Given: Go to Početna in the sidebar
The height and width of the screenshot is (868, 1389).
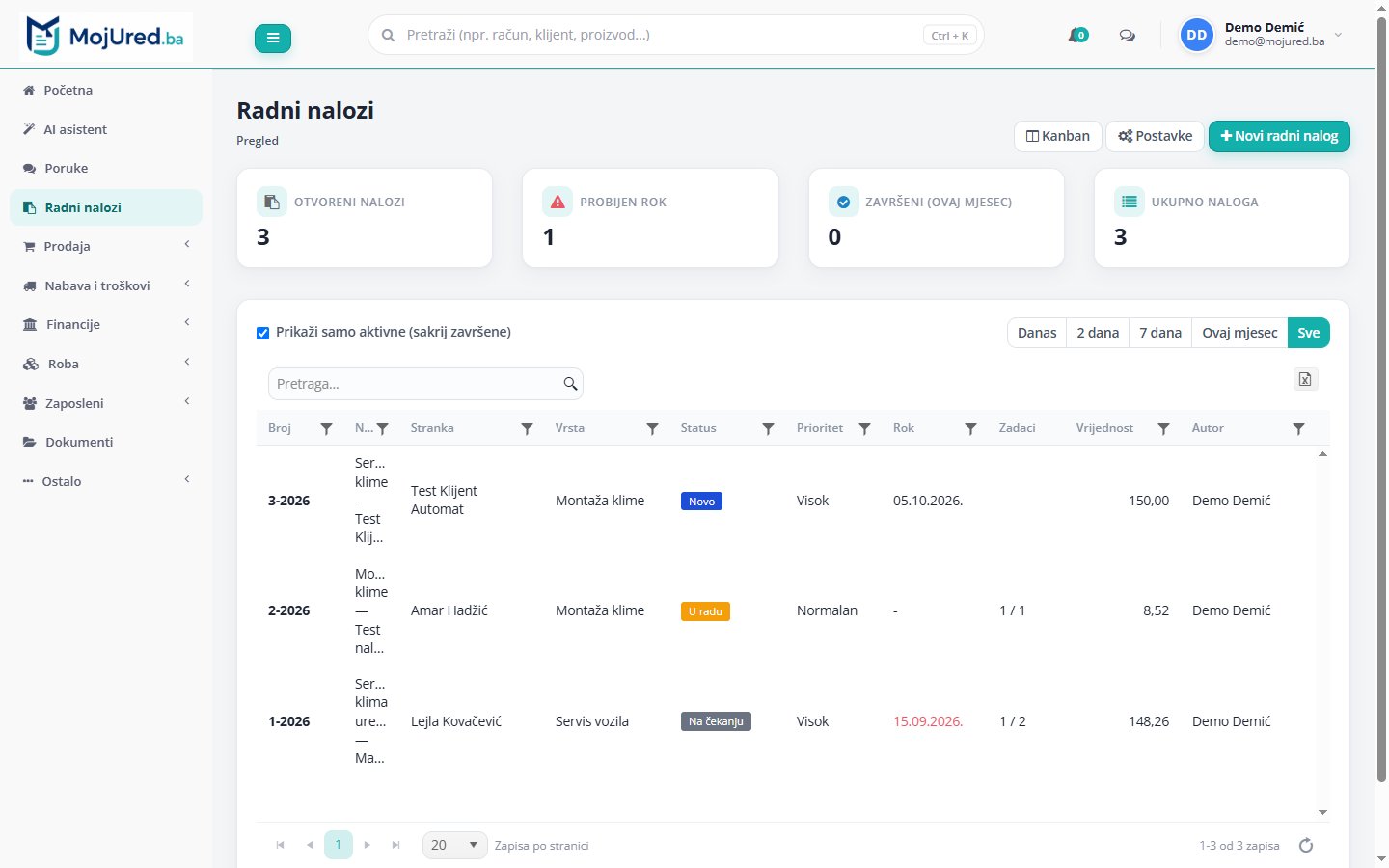Looking at the screenshot, I should pyautogui.click(x=106, y=90).
